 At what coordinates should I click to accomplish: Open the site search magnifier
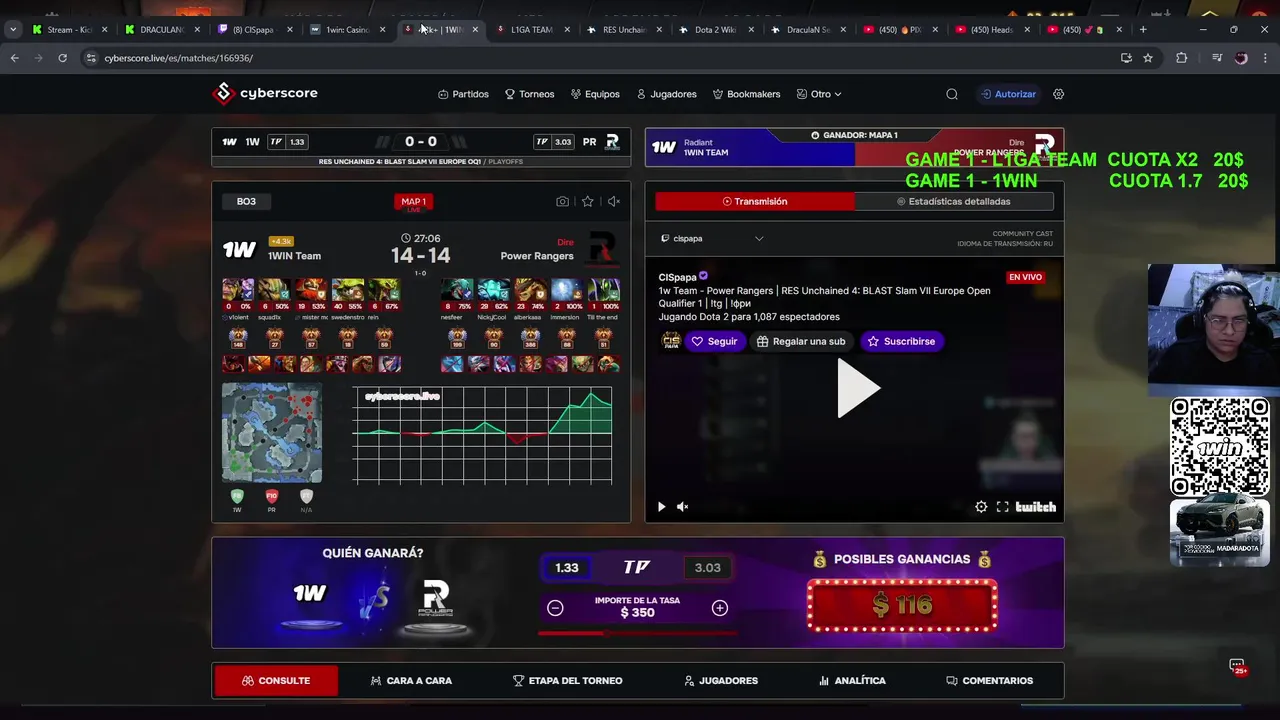(952, 94)
